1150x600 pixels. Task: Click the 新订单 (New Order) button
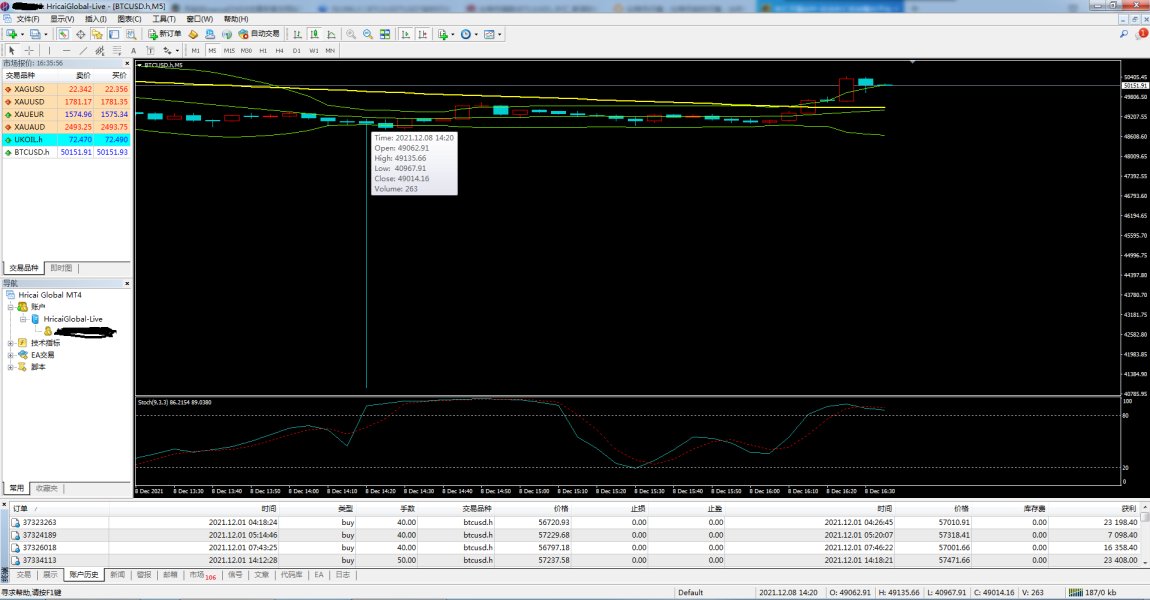165,34
